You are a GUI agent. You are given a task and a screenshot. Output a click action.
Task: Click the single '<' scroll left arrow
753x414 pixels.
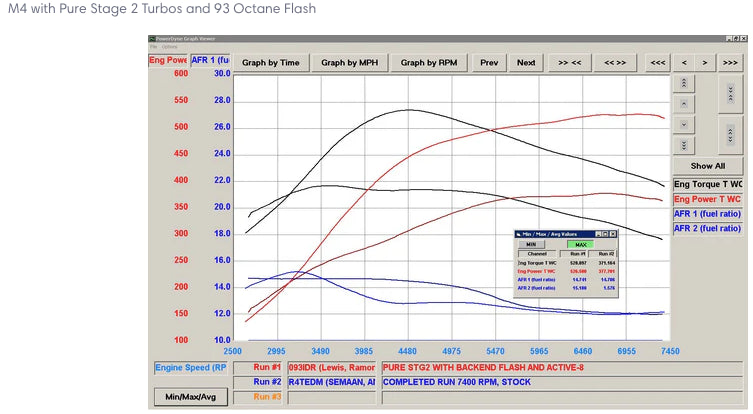[x=684, y=62]
